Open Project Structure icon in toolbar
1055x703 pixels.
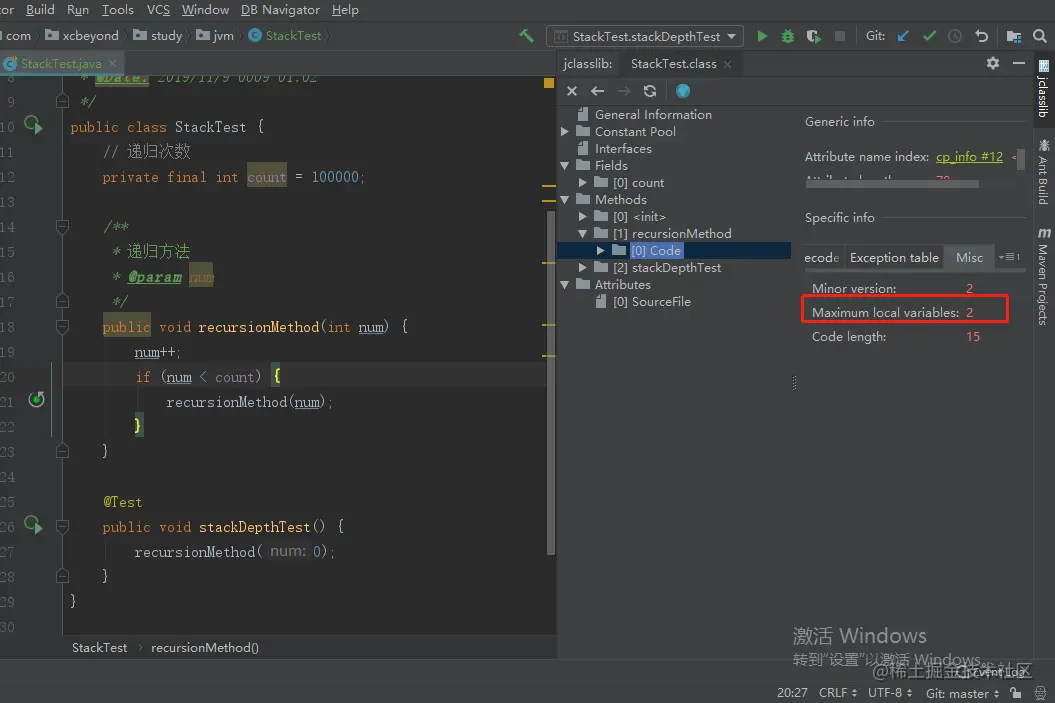point(1013,36)
